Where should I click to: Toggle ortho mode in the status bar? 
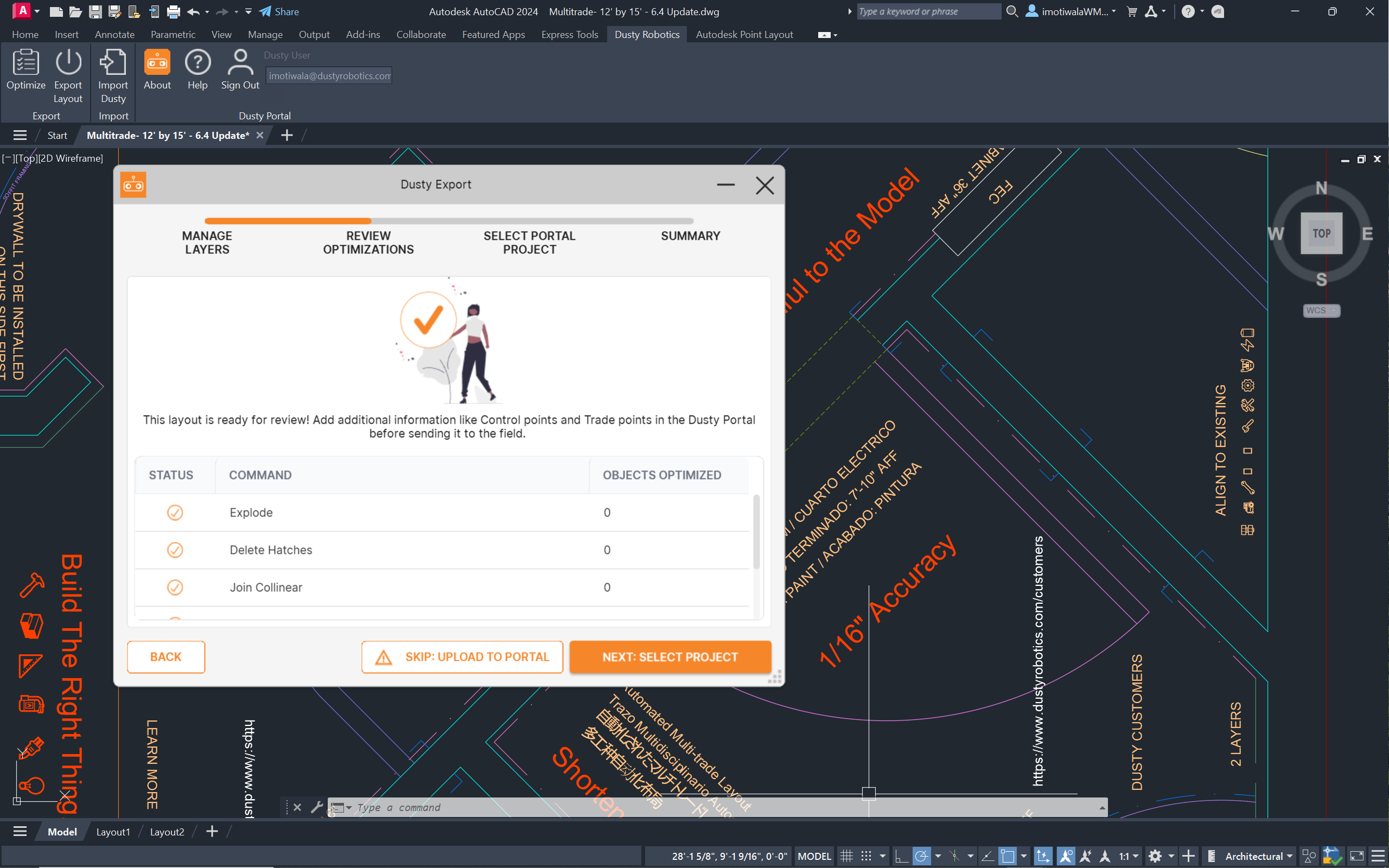pos(901,856)
